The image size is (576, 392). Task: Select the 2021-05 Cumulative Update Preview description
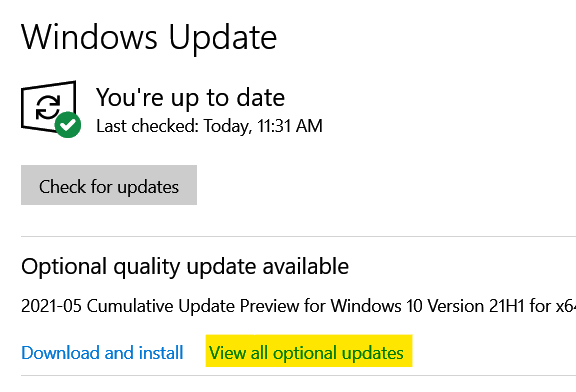tap(298, 306)
